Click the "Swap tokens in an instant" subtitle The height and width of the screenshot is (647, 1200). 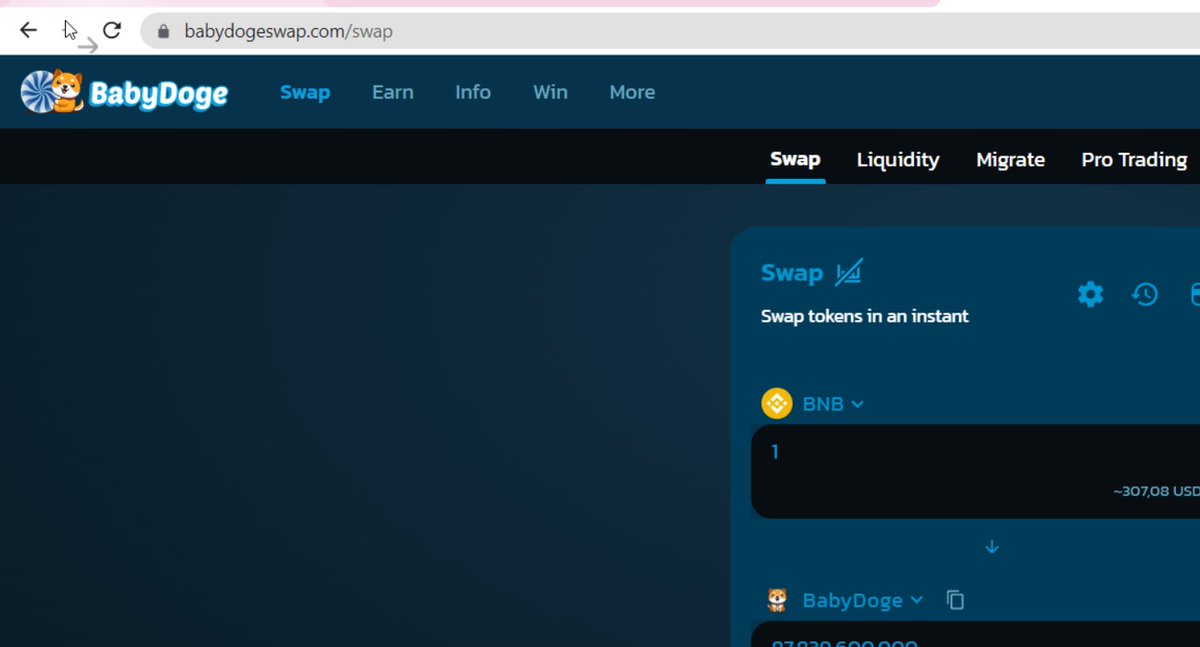point(865,316)
